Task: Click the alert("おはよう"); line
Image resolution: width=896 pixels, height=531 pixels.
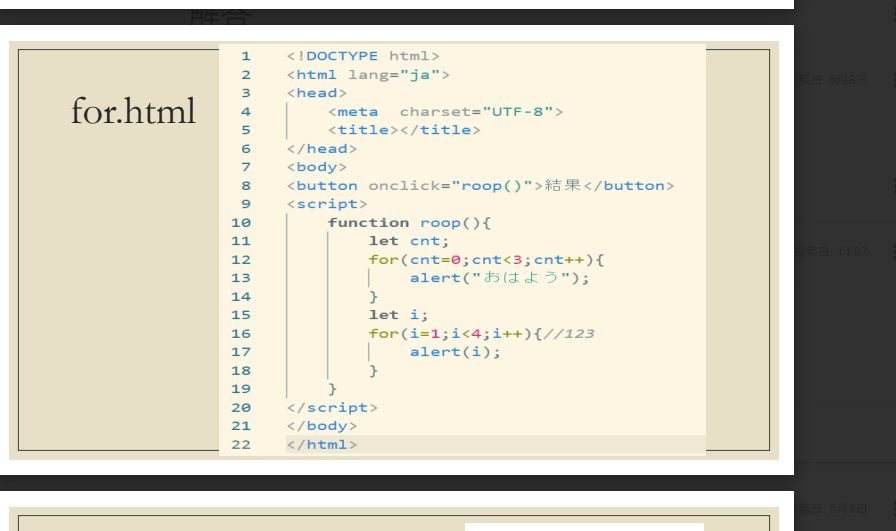Action: [x=499, y=278]
